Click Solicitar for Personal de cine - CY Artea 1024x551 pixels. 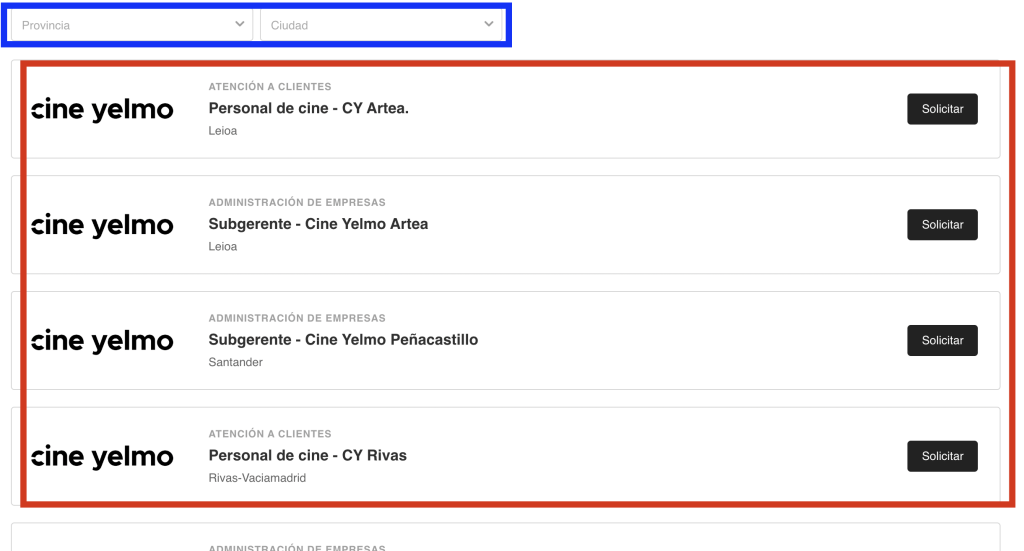click(x=942, y=109)
